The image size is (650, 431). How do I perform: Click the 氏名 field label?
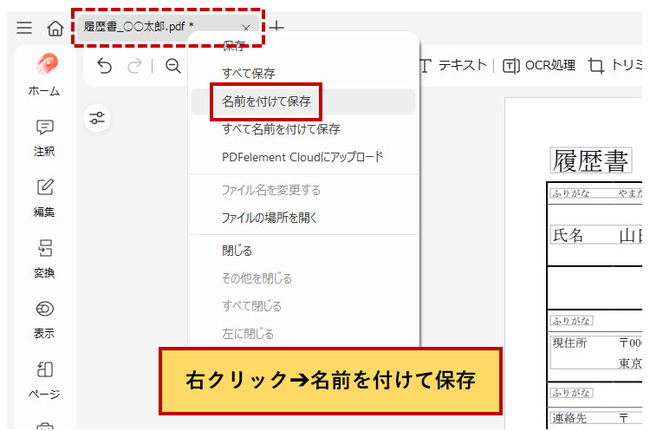pos(568,235)
